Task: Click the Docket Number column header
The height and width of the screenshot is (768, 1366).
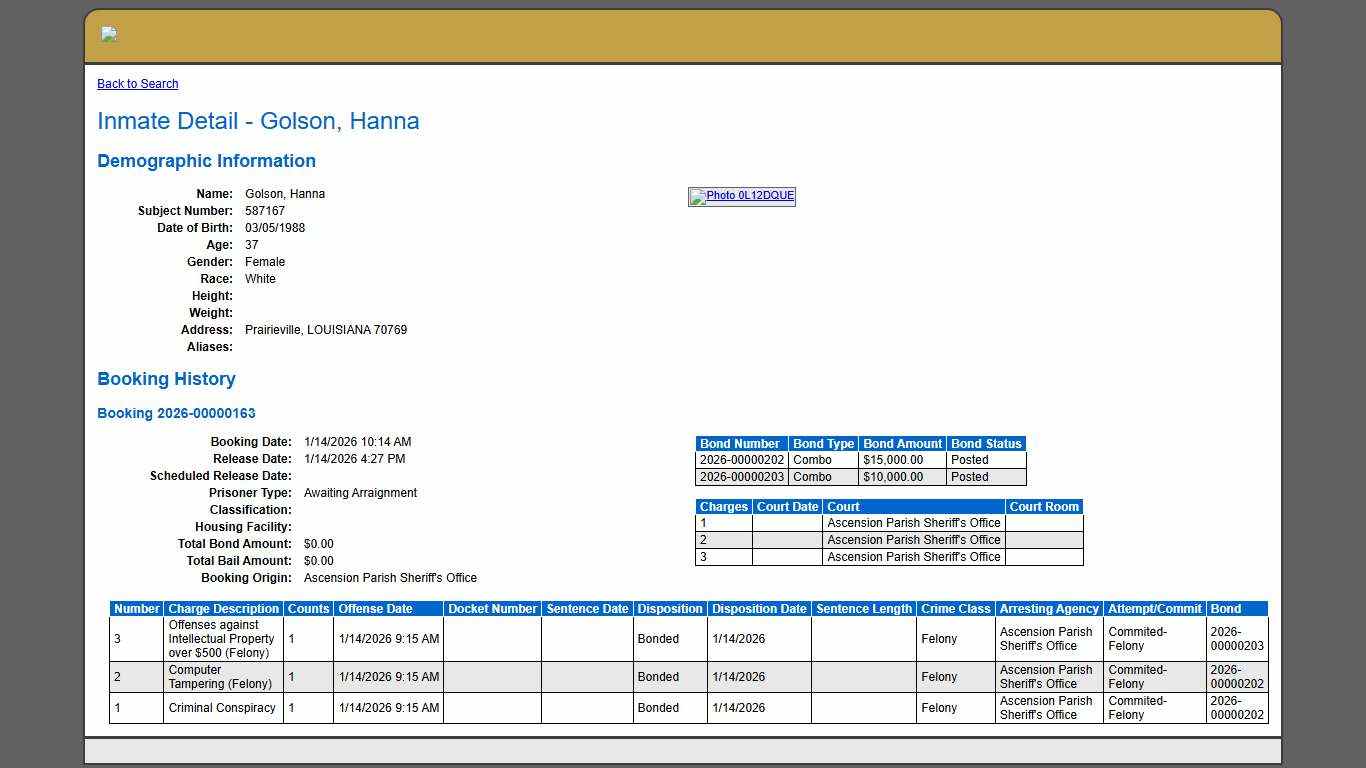Action: [492, 609]
